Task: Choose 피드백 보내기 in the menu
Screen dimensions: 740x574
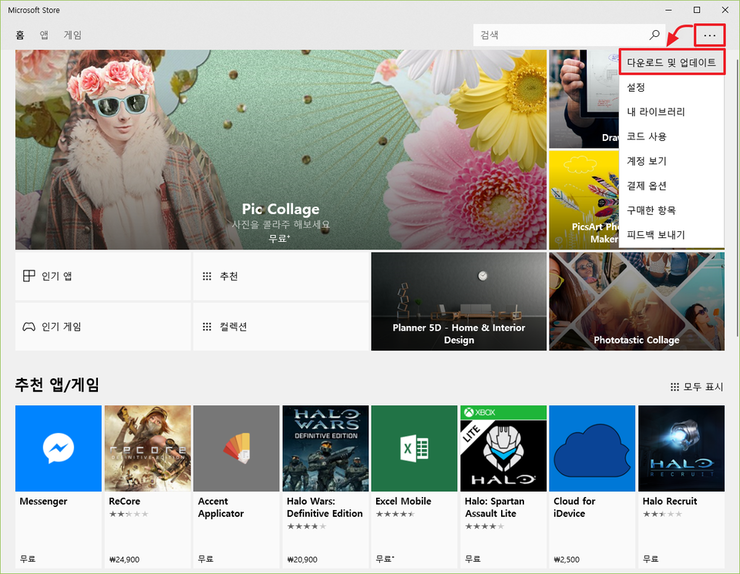Action: (x=672, y=235)
